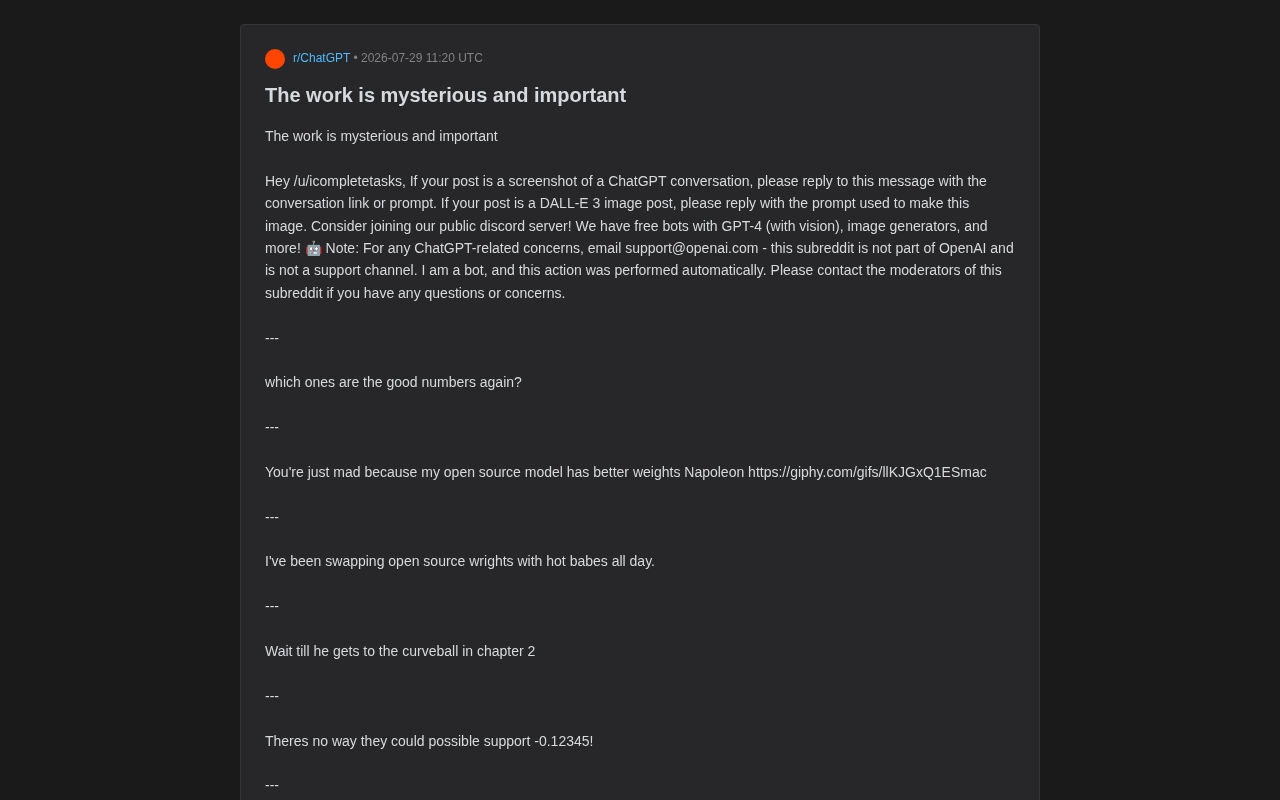Click the 'could possible support -0.12345!' comment
This screenshot has width=1280, height=800.
(x=429, y=741)
